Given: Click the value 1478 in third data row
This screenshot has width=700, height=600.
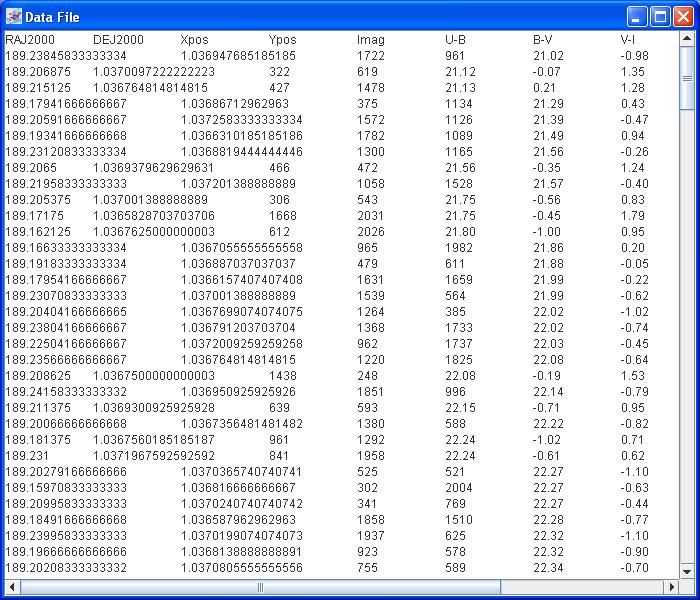Looking at the screenshot, I should [x=371, y=88].
